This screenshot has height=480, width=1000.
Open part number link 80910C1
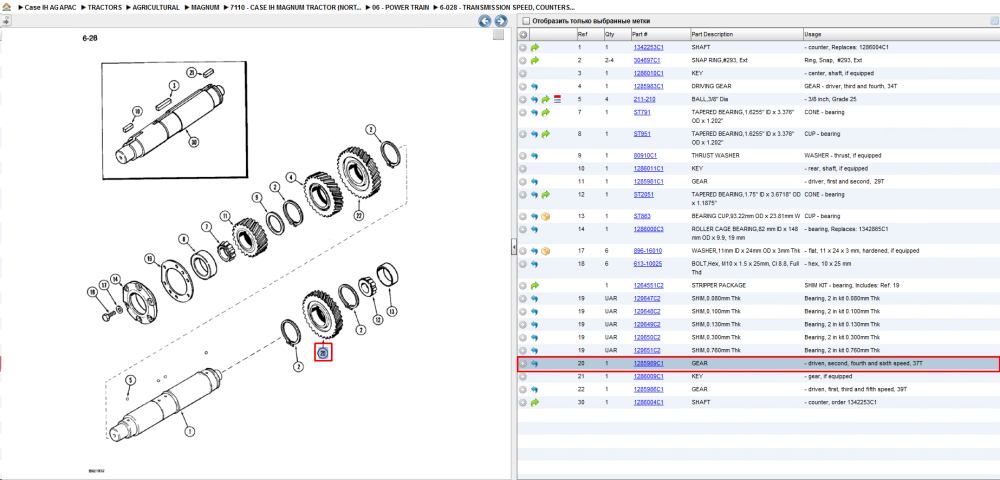point(645,156)
